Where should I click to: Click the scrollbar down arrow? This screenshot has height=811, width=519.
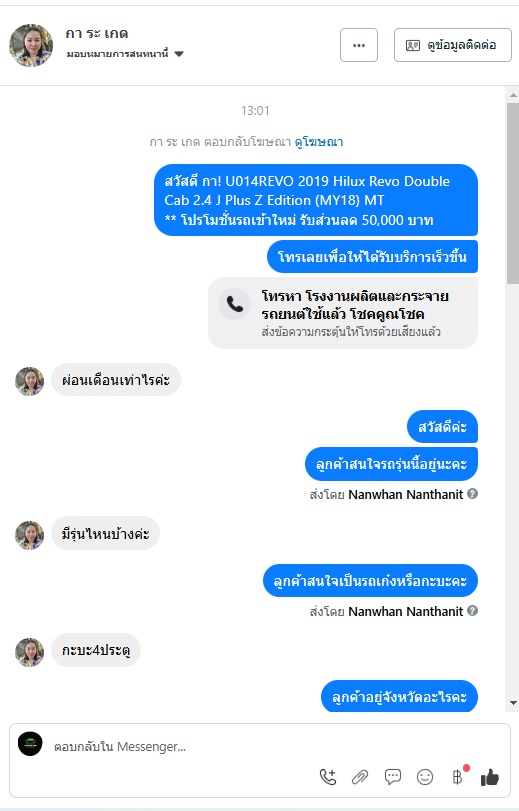tap(513, 703)
